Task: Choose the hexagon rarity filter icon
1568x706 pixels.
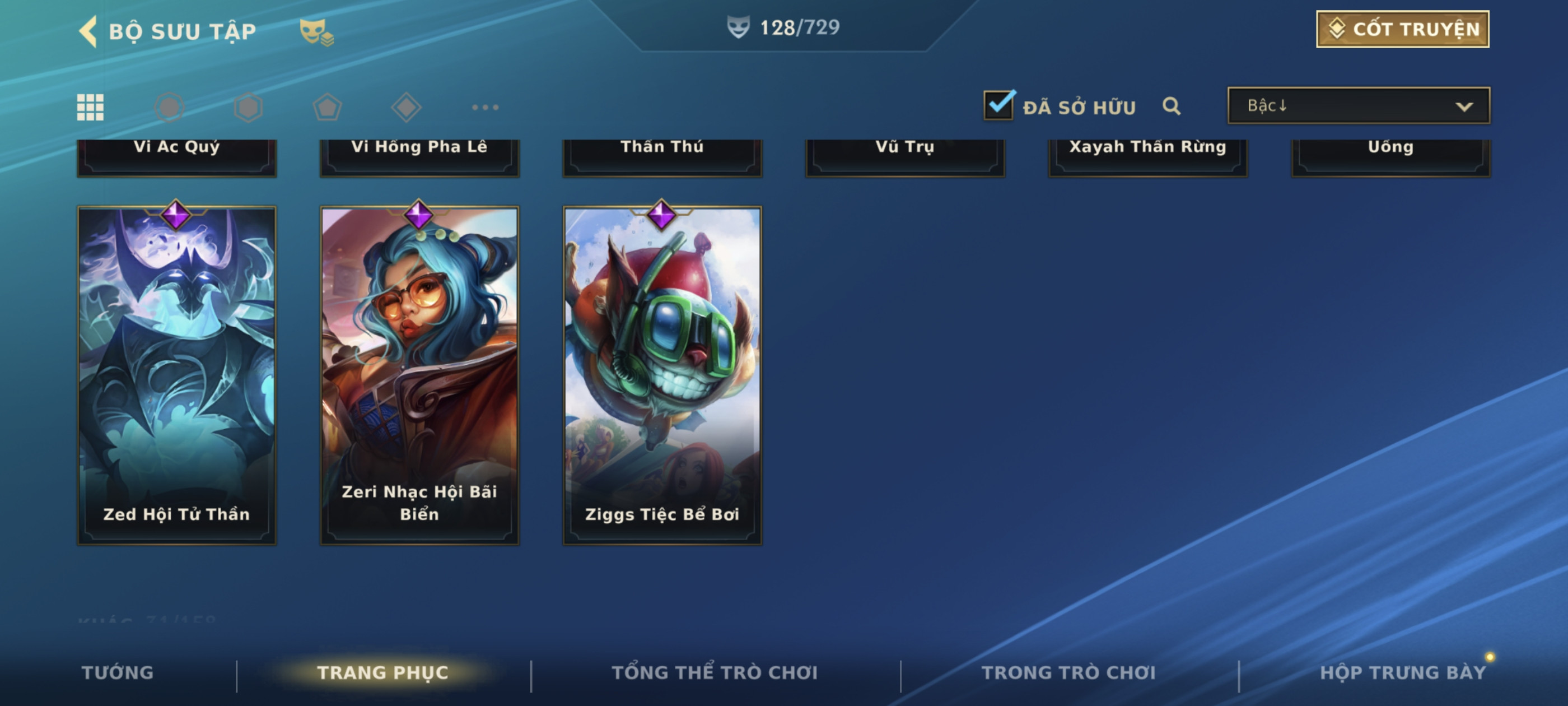Action: coord(248,107)
